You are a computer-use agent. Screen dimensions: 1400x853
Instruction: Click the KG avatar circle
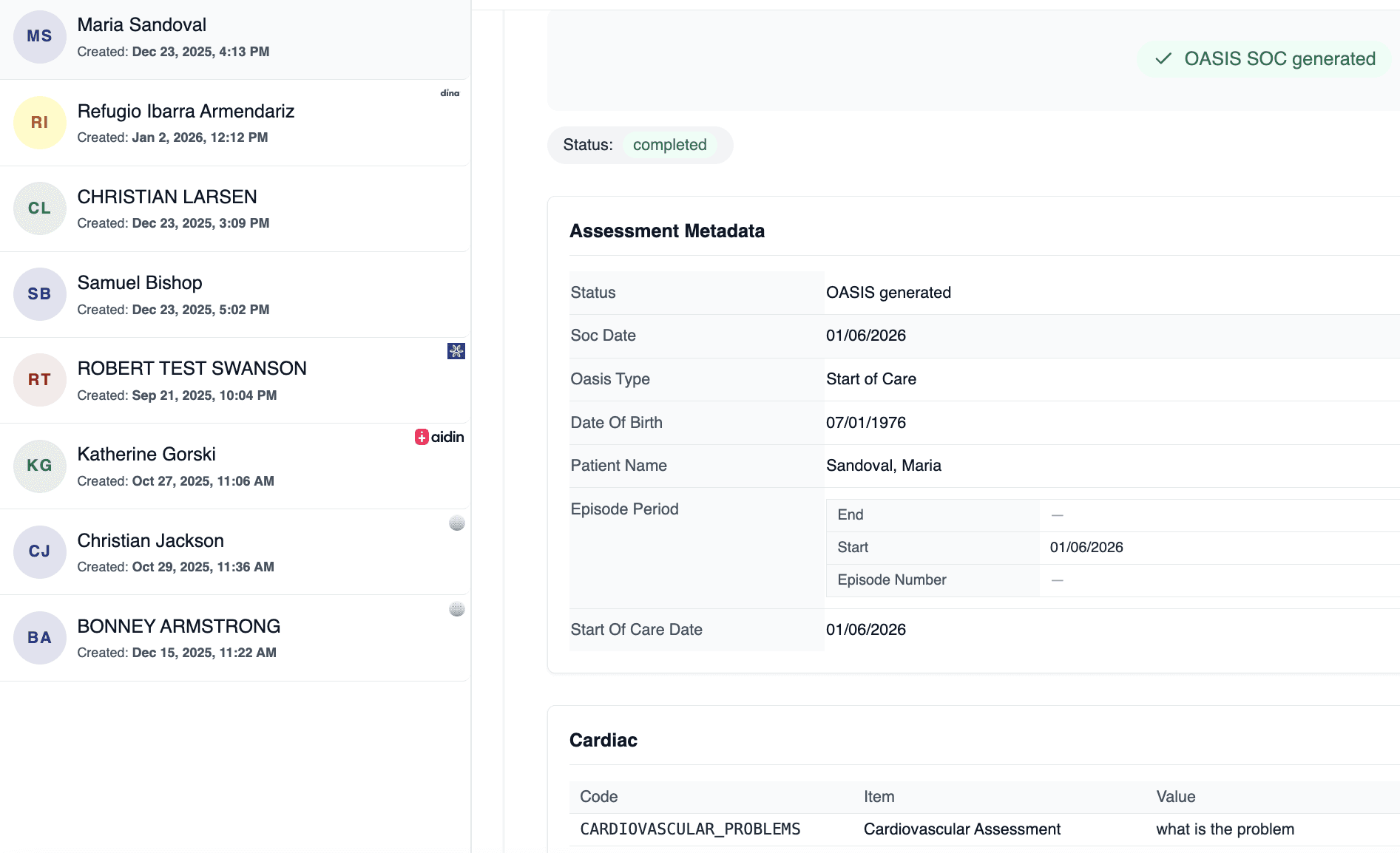coord(40,466)
